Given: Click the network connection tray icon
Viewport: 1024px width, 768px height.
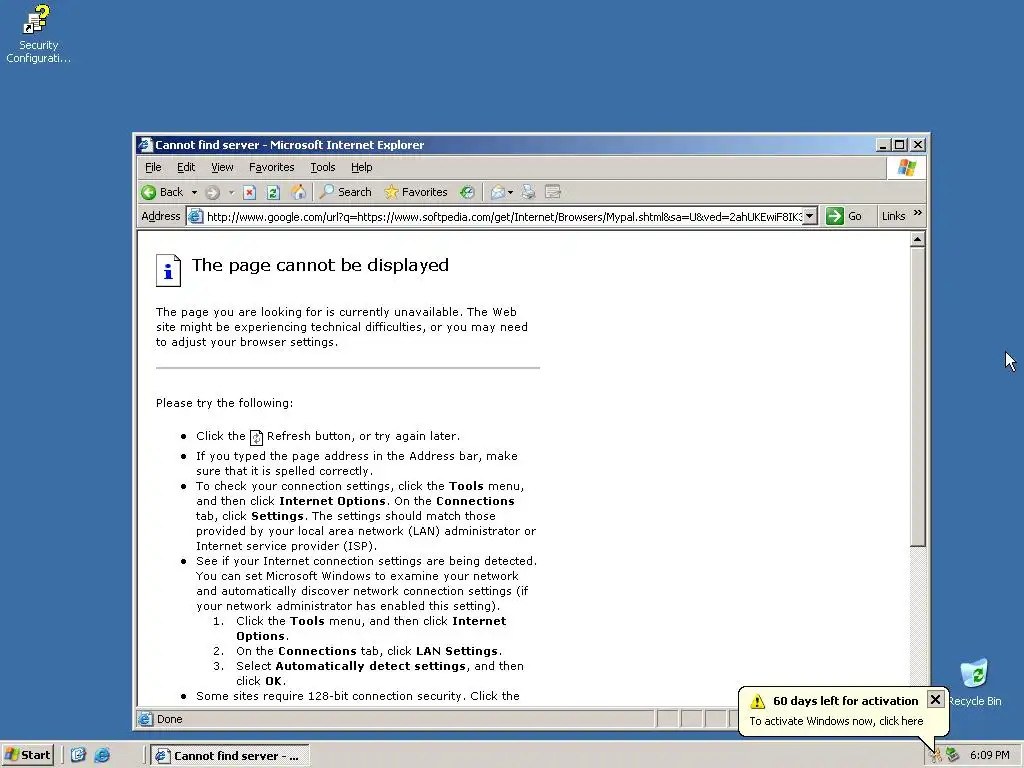Looking at the screenshot, I should click(953, 755).
